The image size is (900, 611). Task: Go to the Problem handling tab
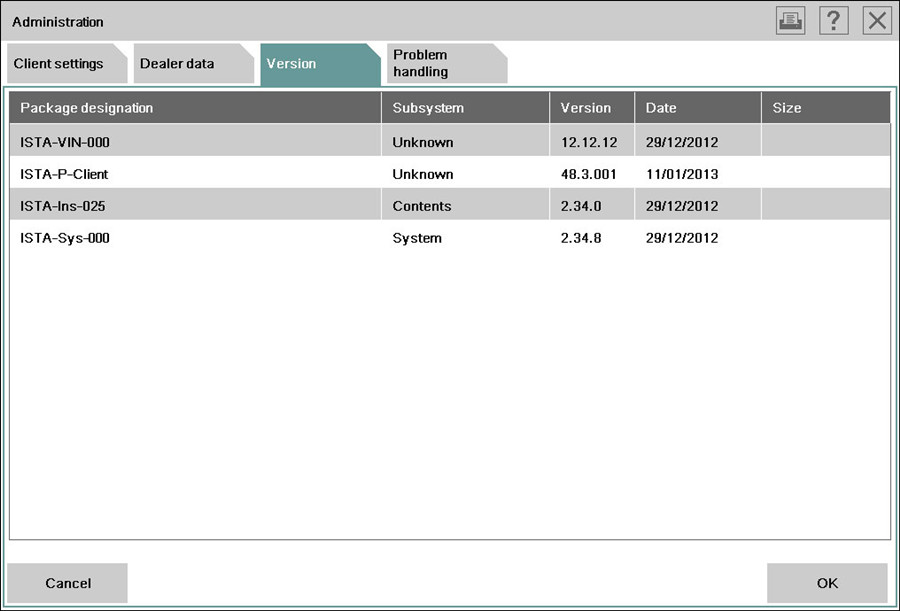tap(440, 64)
